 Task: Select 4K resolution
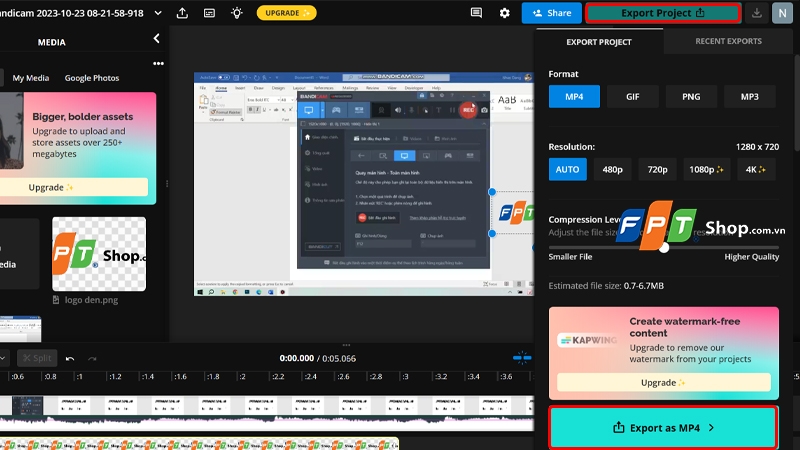tap(756, 169)
